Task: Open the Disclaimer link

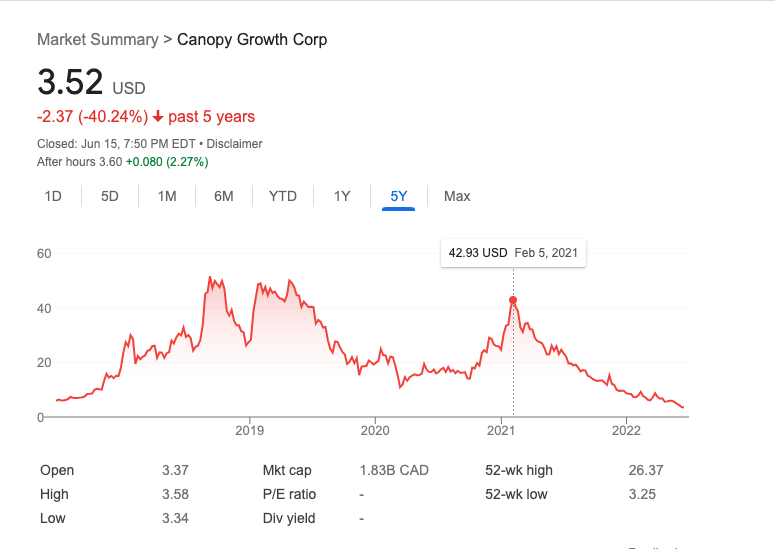Action: pos(234,144)
